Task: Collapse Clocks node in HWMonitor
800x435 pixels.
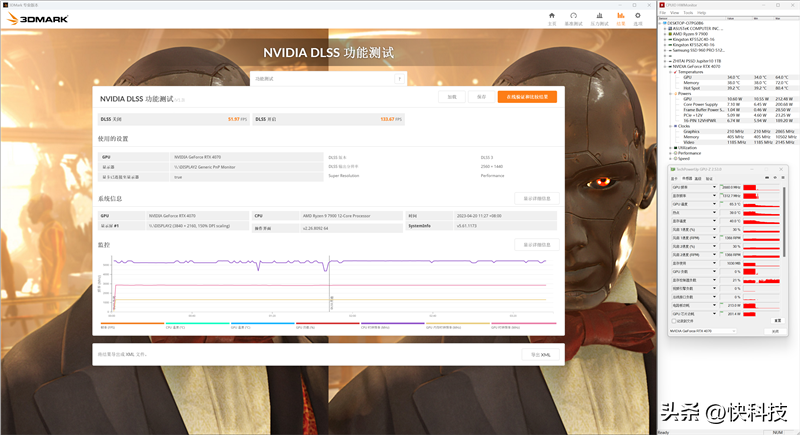Action: pos(670,126)
